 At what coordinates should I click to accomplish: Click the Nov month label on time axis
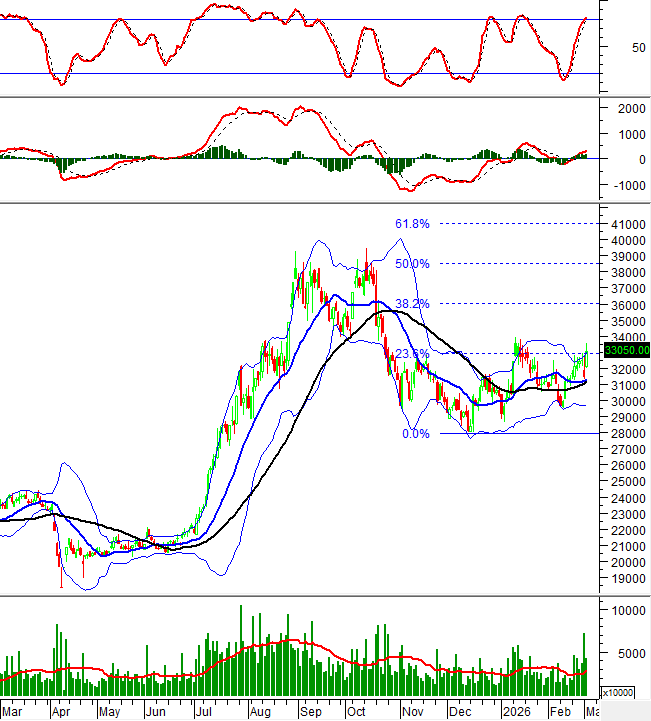(411, 712)
